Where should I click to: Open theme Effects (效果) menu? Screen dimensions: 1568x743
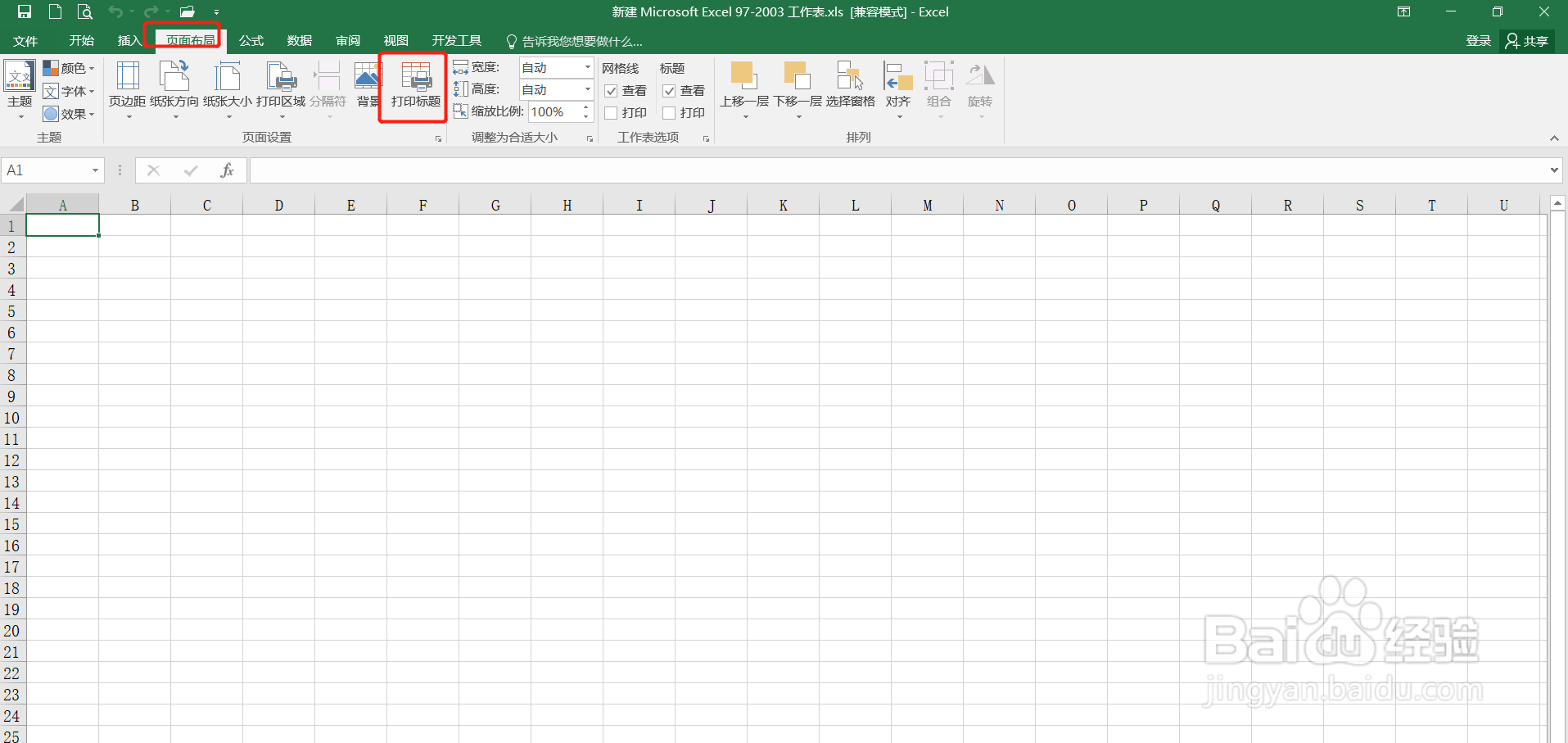69,114
